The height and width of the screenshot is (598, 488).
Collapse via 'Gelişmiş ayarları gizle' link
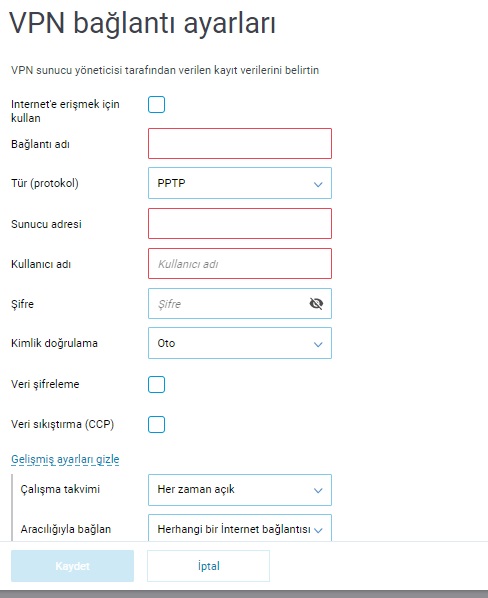click(x=65, y=459)
